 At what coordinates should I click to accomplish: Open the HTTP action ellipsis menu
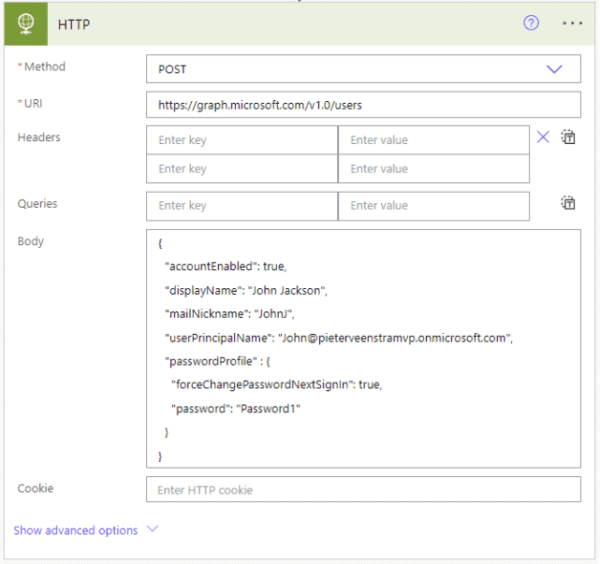click(572, 23)
